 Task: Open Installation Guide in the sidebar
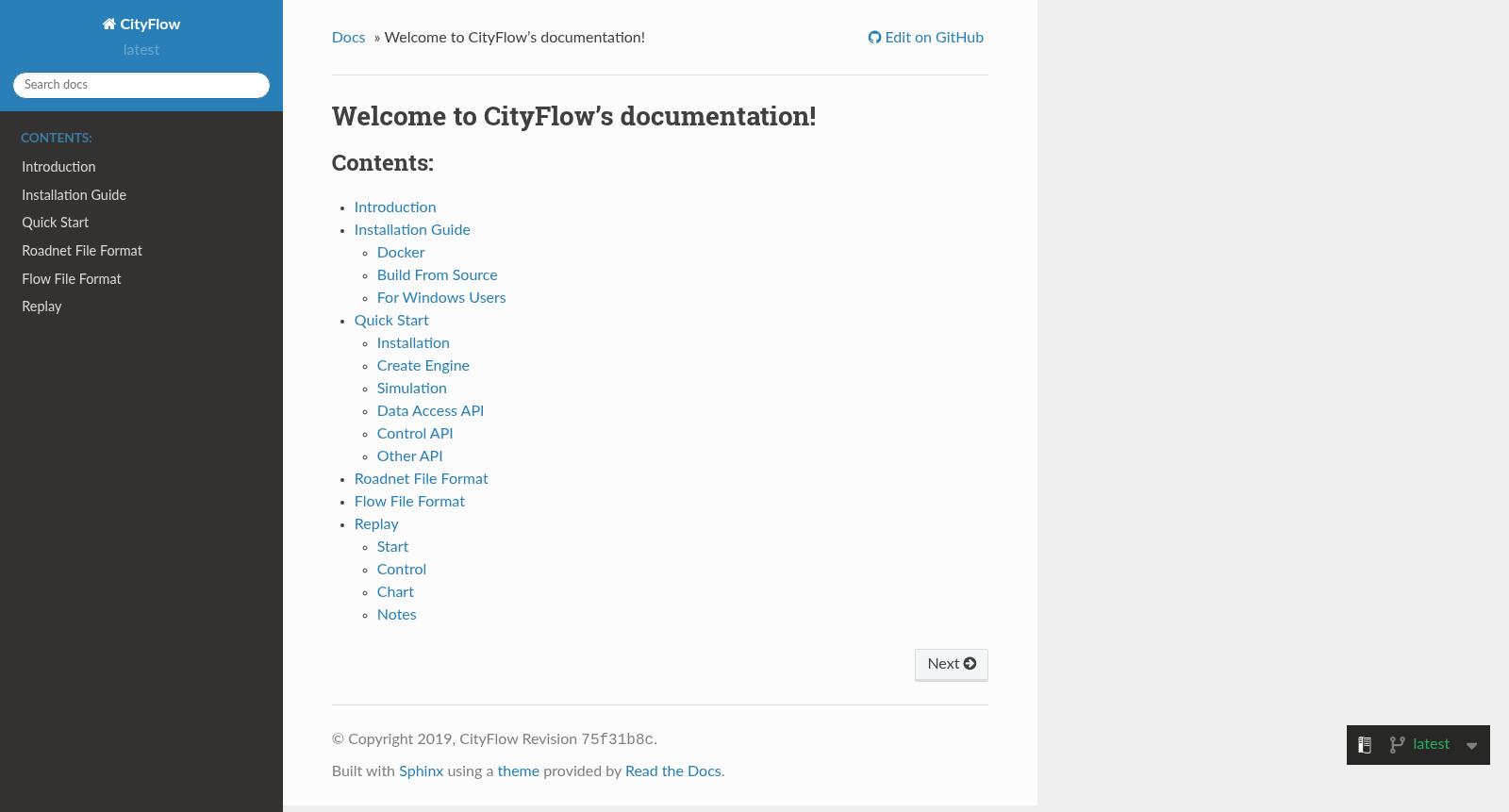(74, 195)
